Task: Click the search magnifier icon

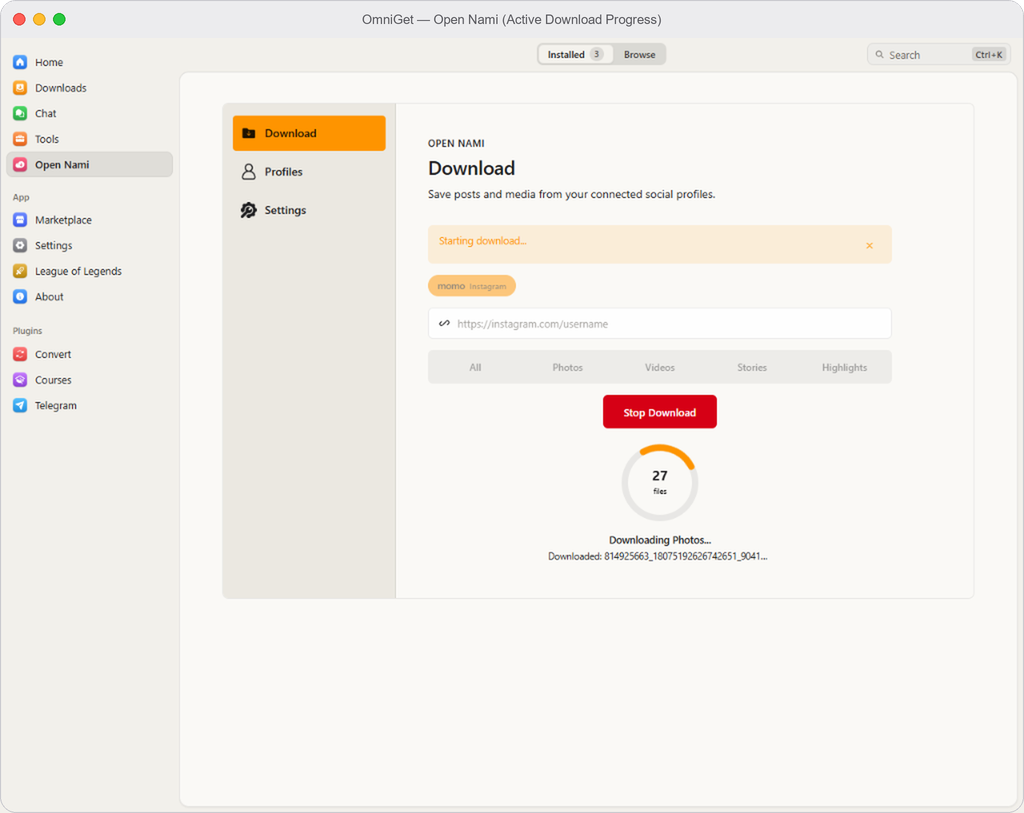Action: (880, 55)
